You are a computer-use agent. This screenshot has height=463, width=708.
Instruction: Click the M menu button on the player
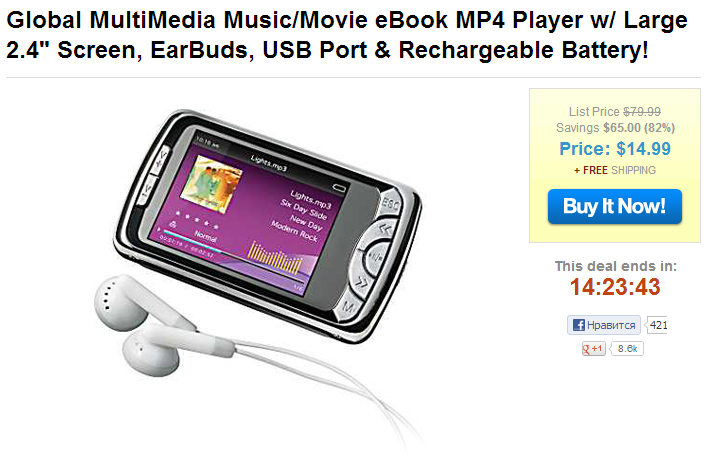click(347, 307)
